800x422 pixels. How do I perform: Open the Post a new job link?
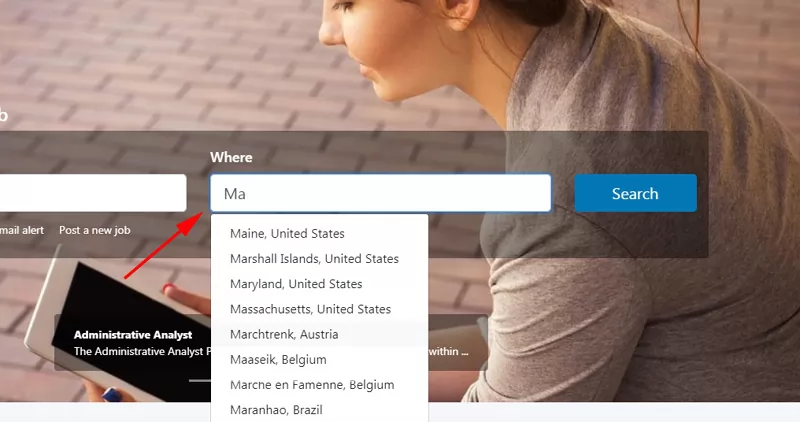click(94, 230)
